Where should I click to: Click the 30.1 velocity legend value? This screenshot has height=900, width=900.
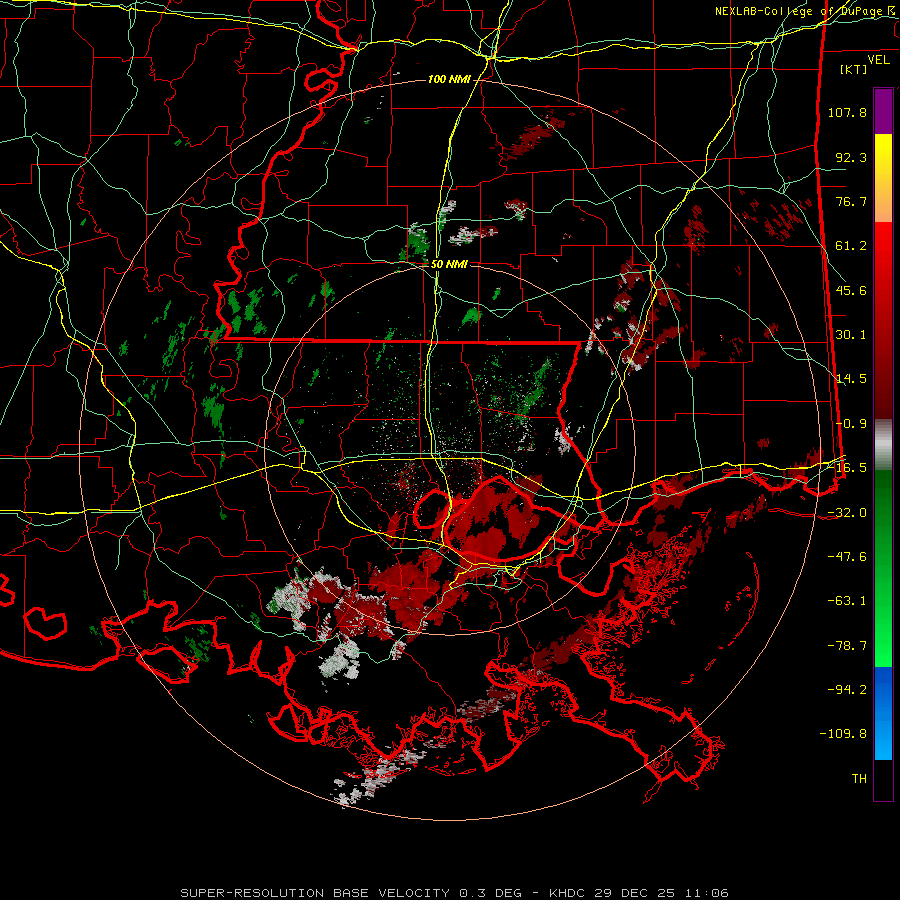[x=851, y=335]
